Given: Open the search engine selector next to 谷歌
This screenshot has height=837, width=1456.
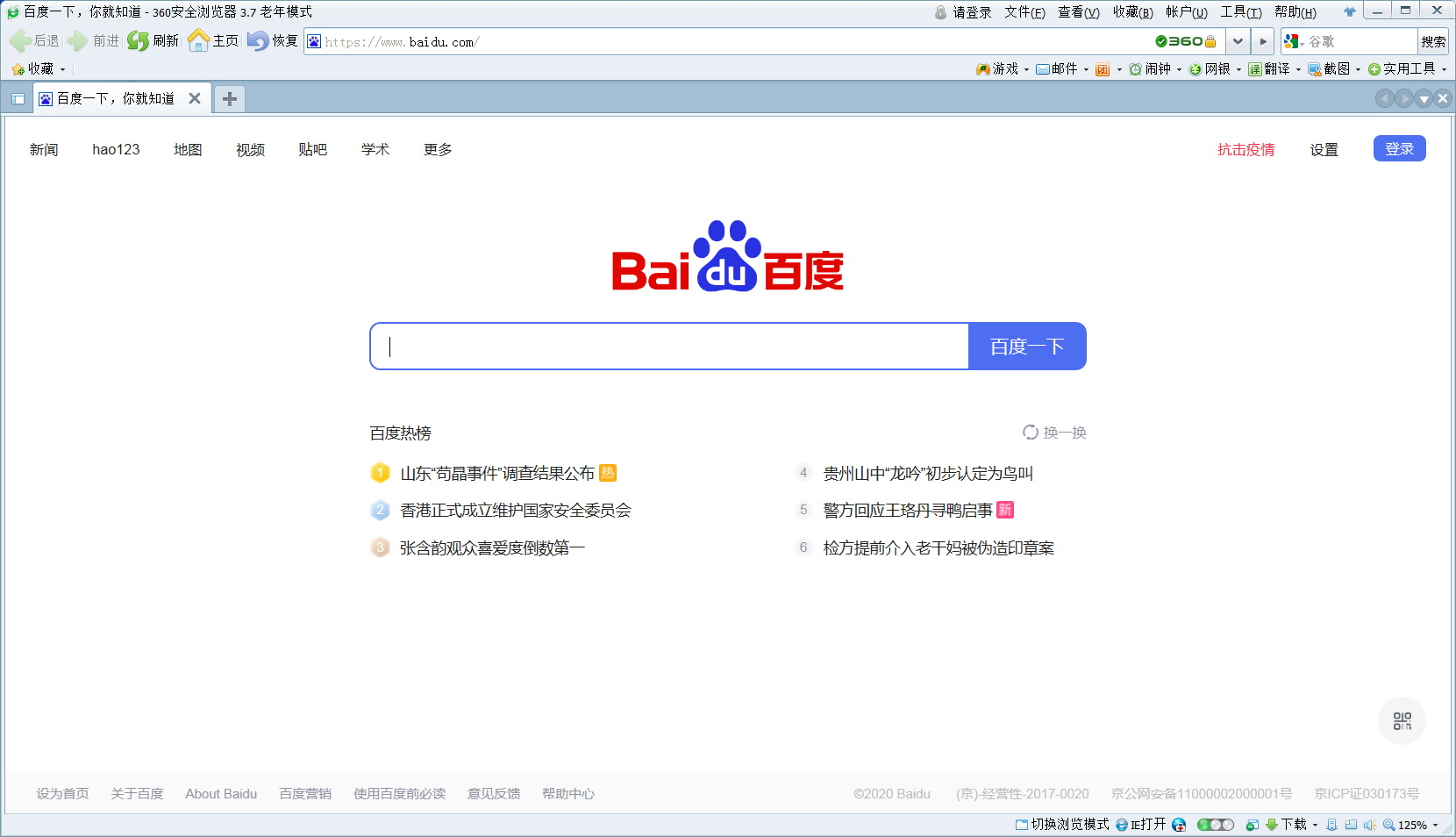Looking at the screenshot, I should pyautogui.click(x=1295, y=41).
